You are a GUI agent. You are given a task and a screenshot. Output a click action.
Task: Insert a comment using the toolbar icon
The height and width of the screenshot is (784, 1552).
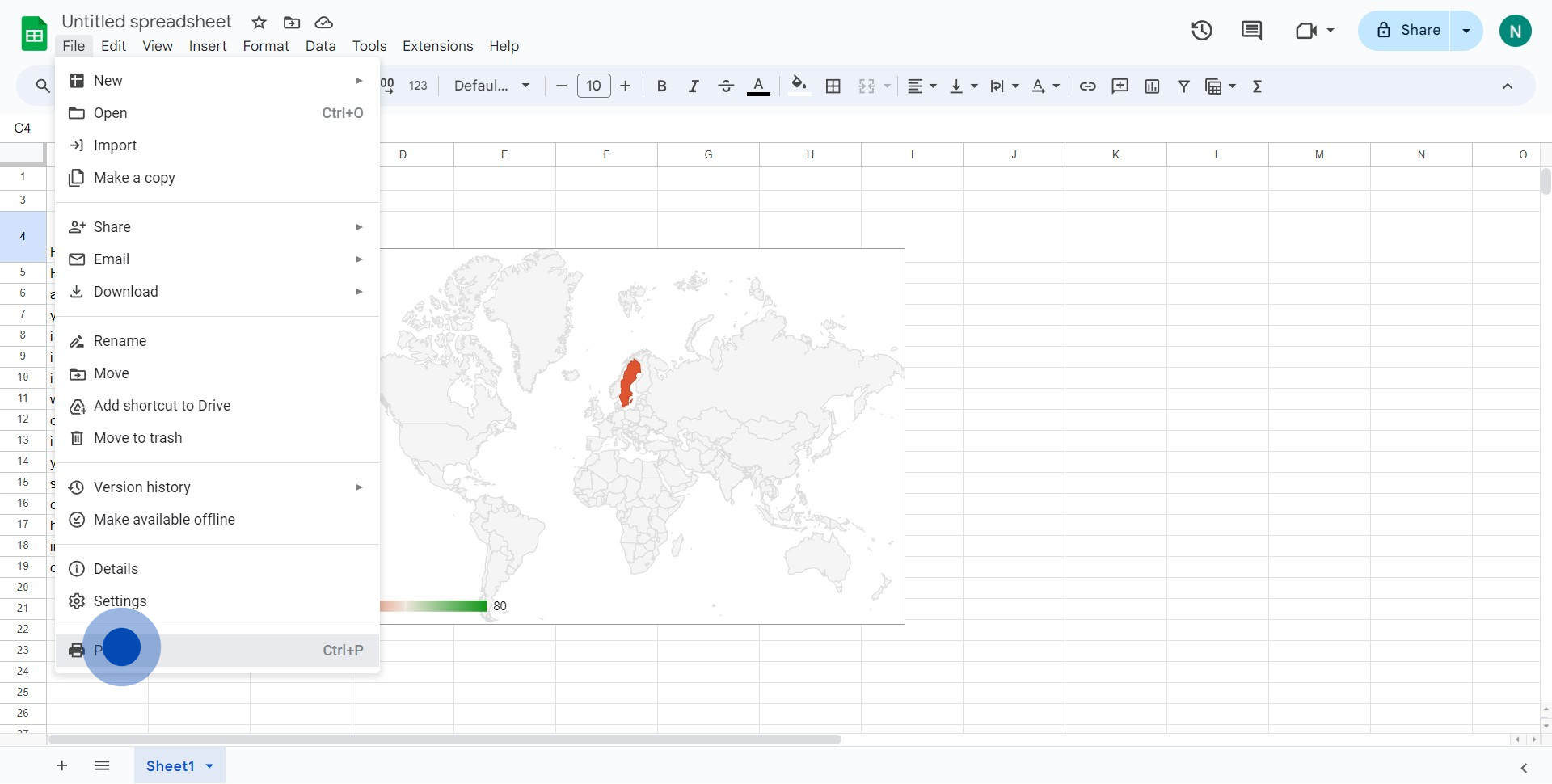coord(1120,86)
